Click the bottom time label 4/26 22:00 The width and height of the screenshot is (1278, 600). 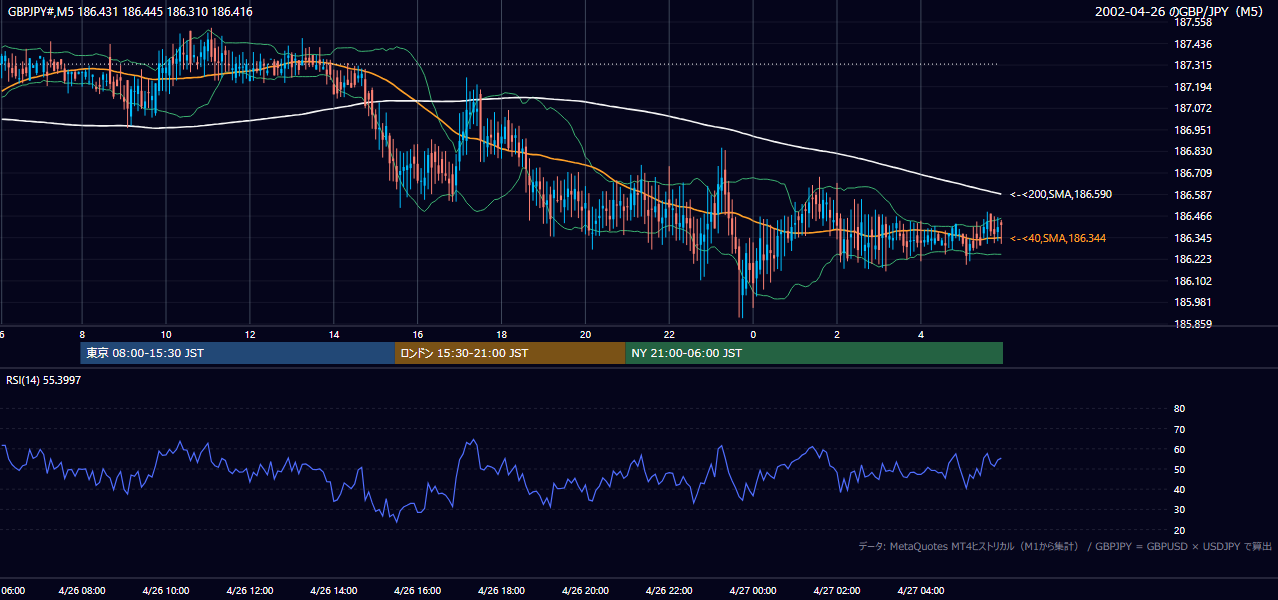(669, 591)
